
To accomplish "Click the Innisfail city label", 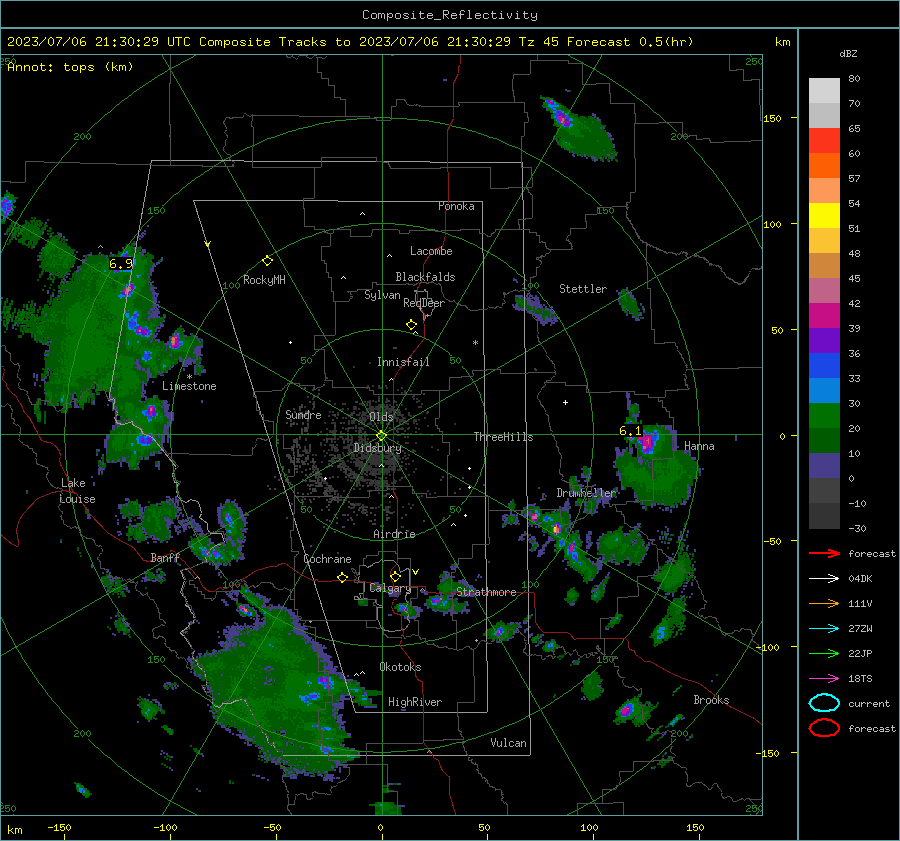I will (403, 362).
